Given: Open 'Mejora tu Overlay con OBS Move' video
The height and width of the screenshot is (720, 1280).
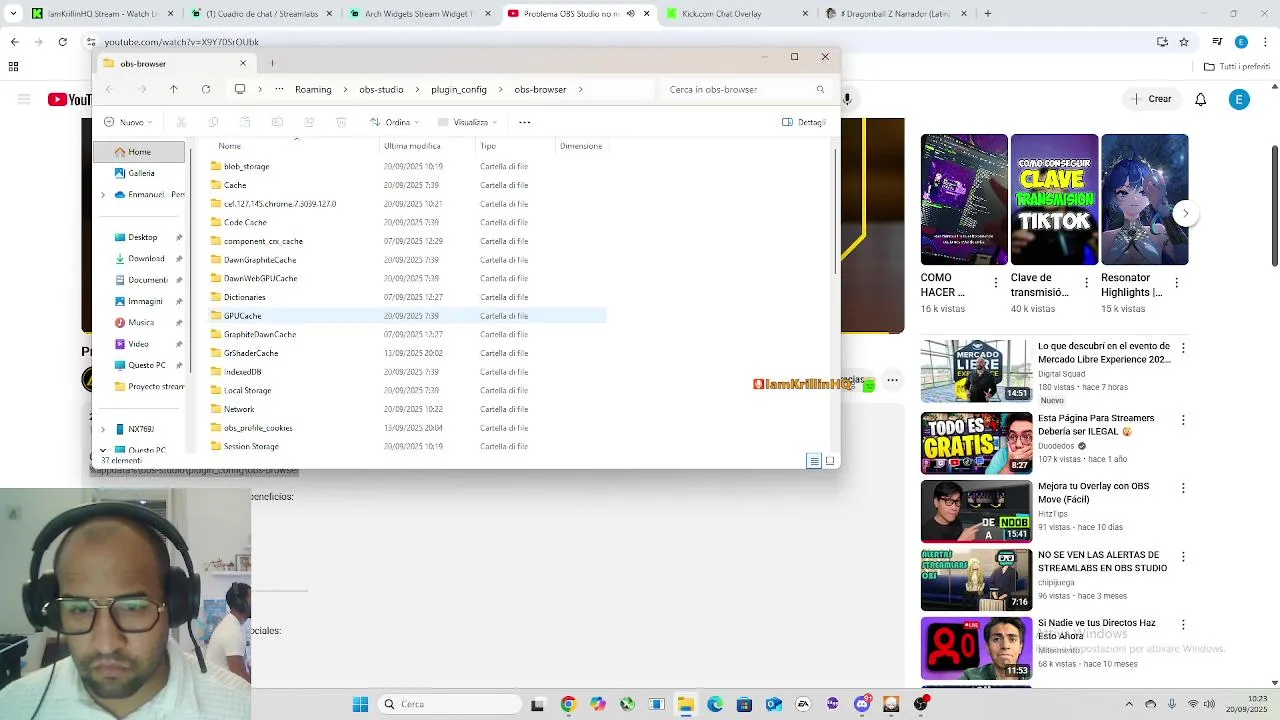Looking at the screenshot, I should [976, 511].
